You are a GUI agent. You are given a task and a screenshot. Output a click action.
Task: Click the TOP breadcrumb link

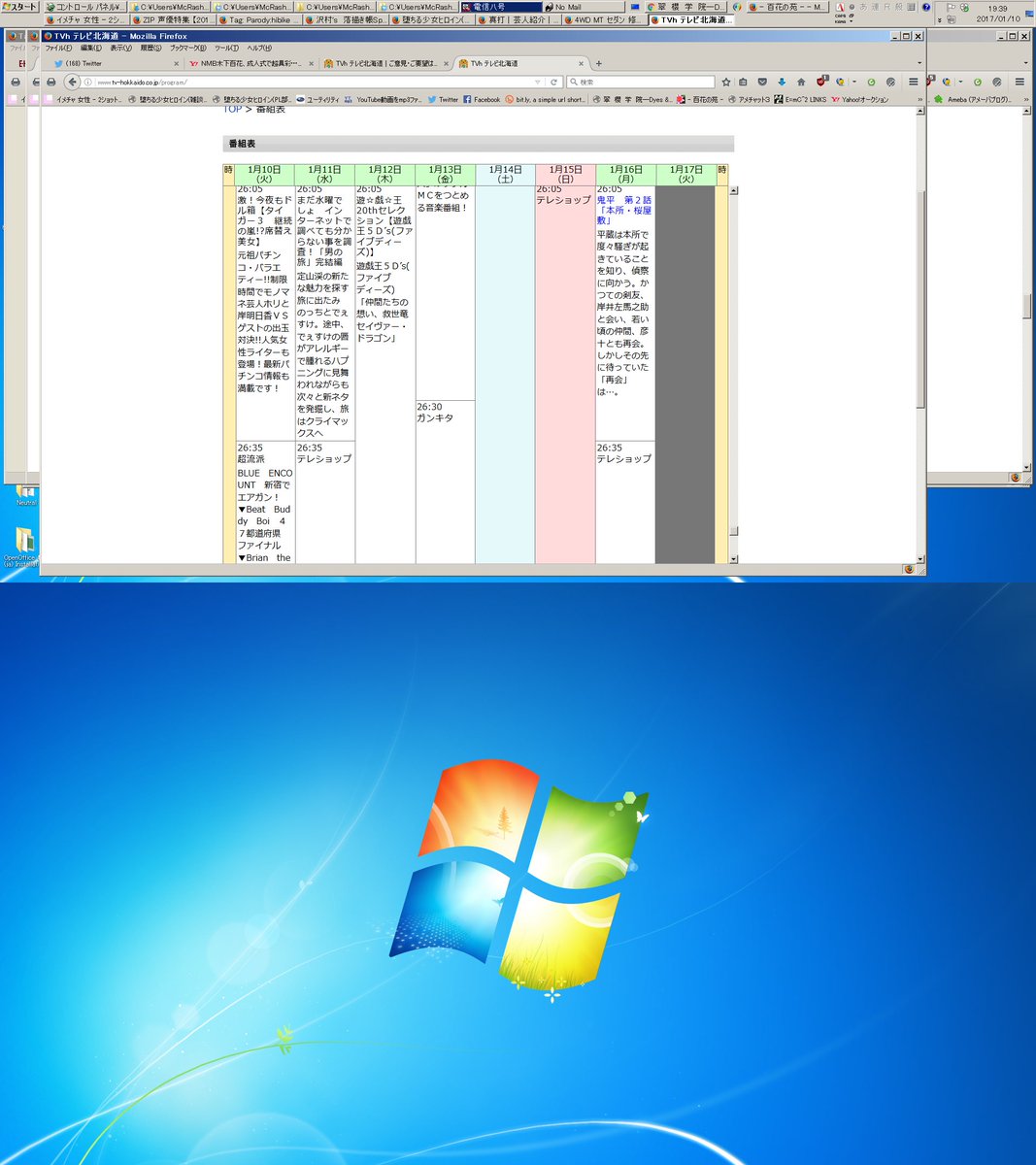click(232, 110)
